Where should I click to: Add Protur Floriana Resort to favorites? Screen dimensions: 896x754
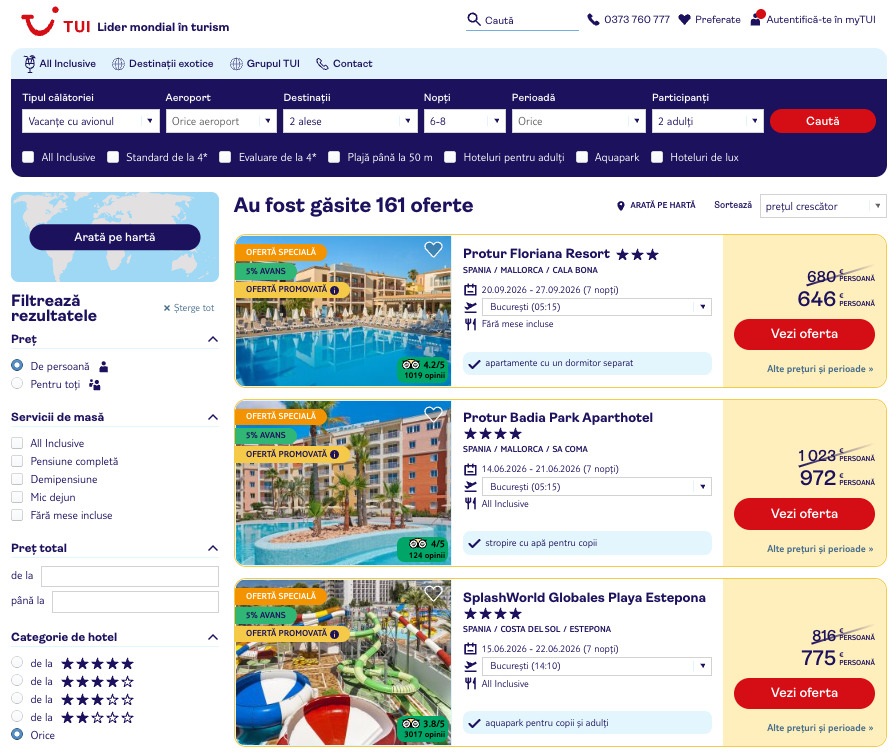(x=433, y=250)
